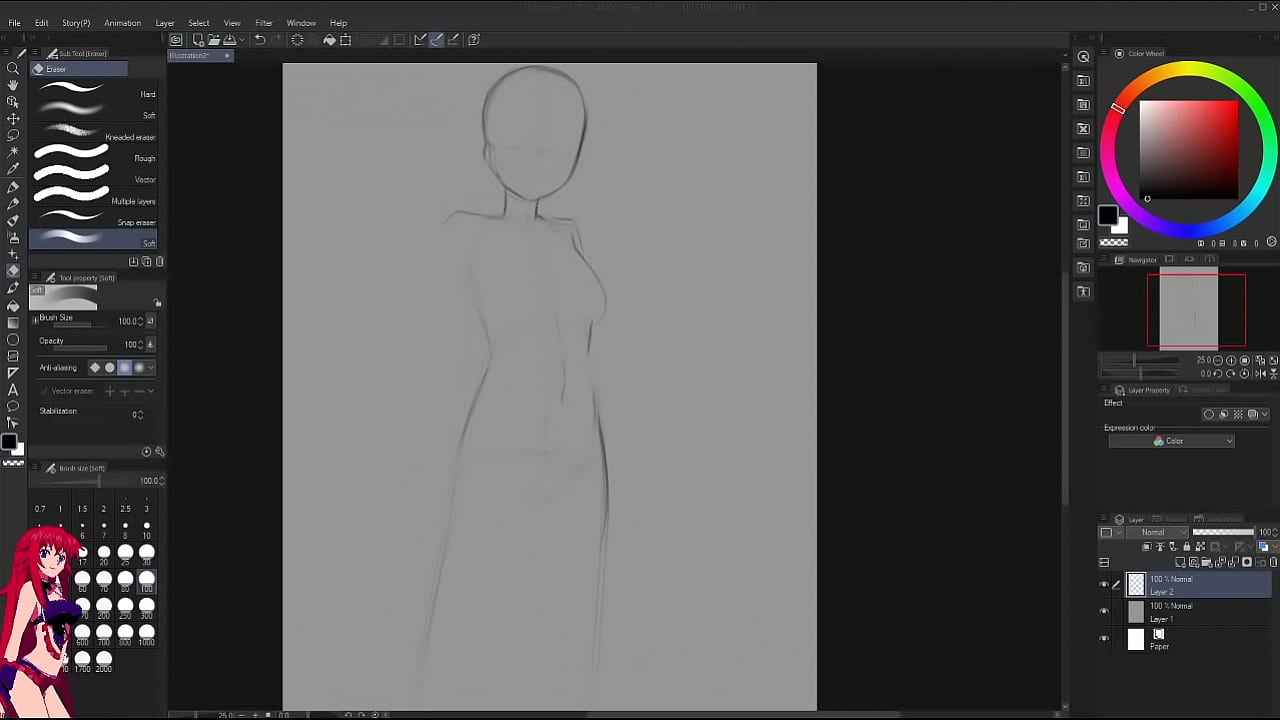Select the Zoom magnifier tool

coord(13,68)
